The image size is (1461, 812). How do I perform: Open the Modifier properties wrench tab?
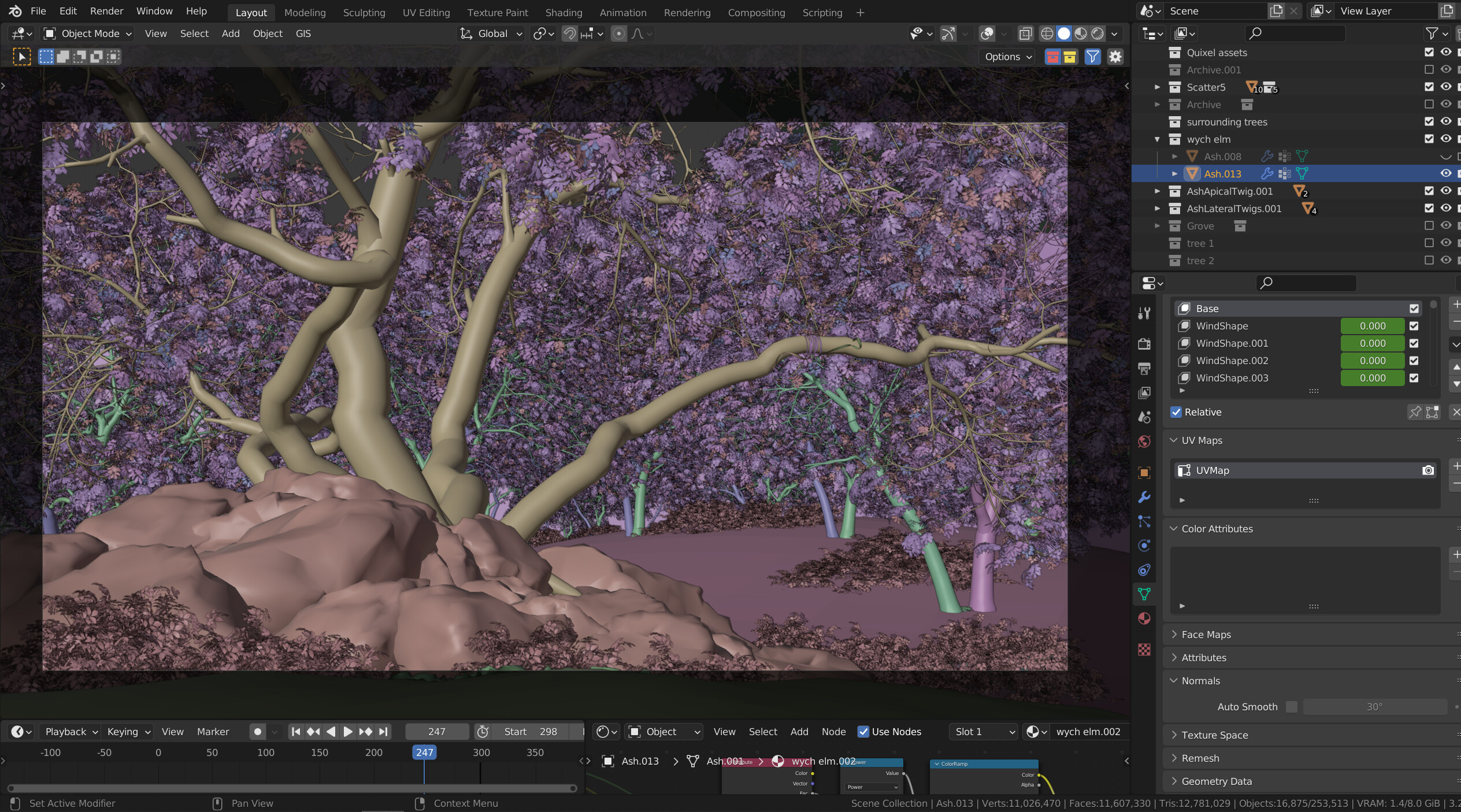tap(1144, 497)
